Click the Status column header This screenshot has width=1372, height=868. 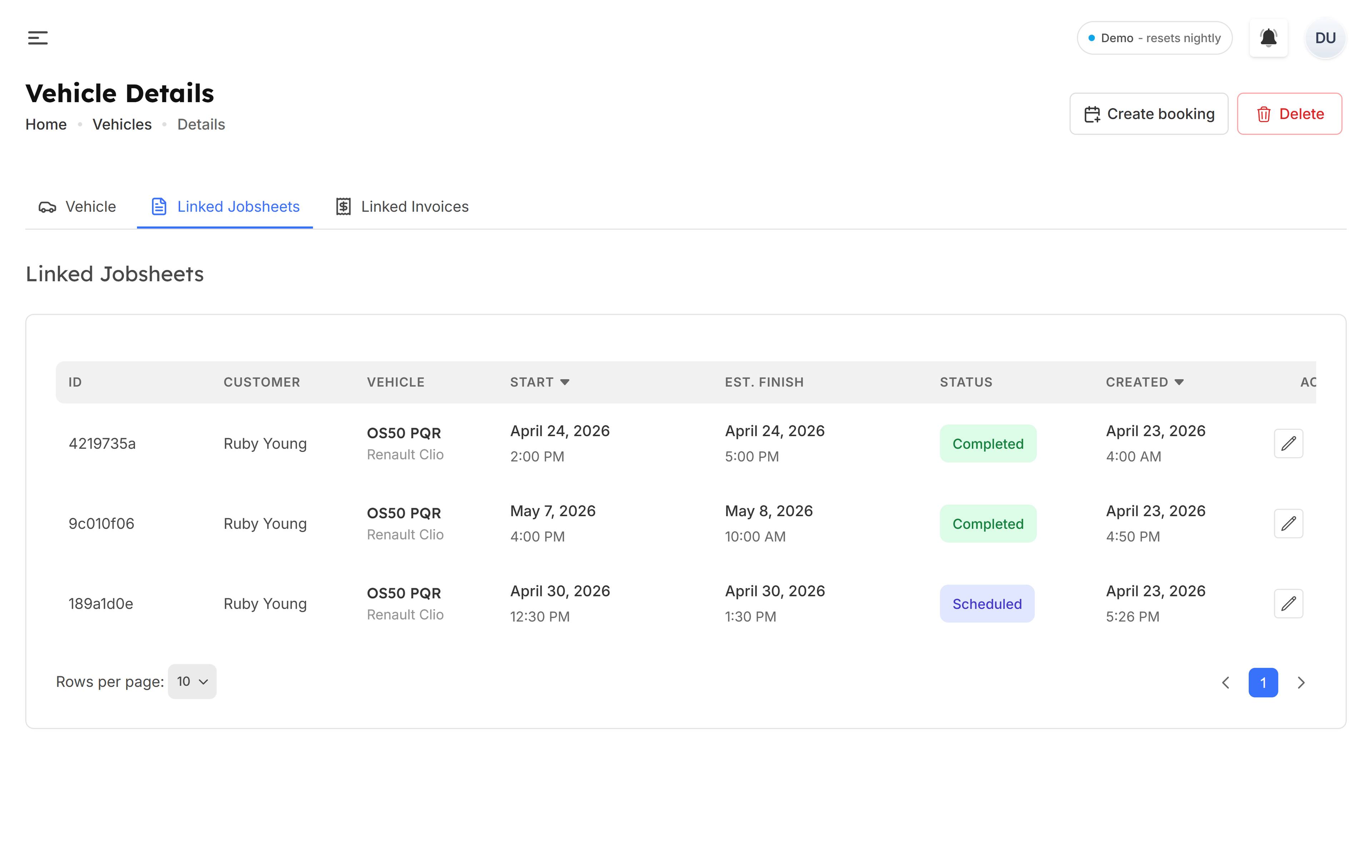tap(966, 382)
